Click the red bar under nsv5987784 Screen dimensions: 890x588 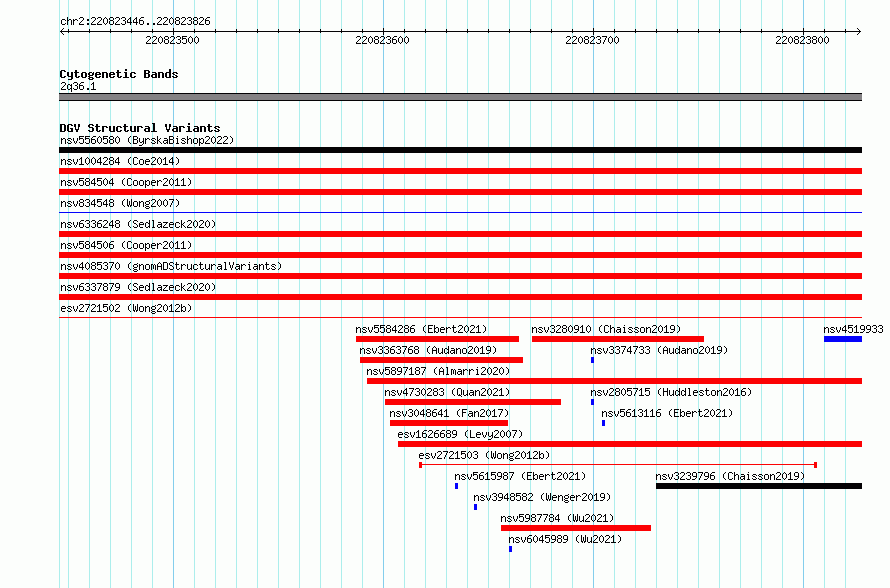pos(576,528)
